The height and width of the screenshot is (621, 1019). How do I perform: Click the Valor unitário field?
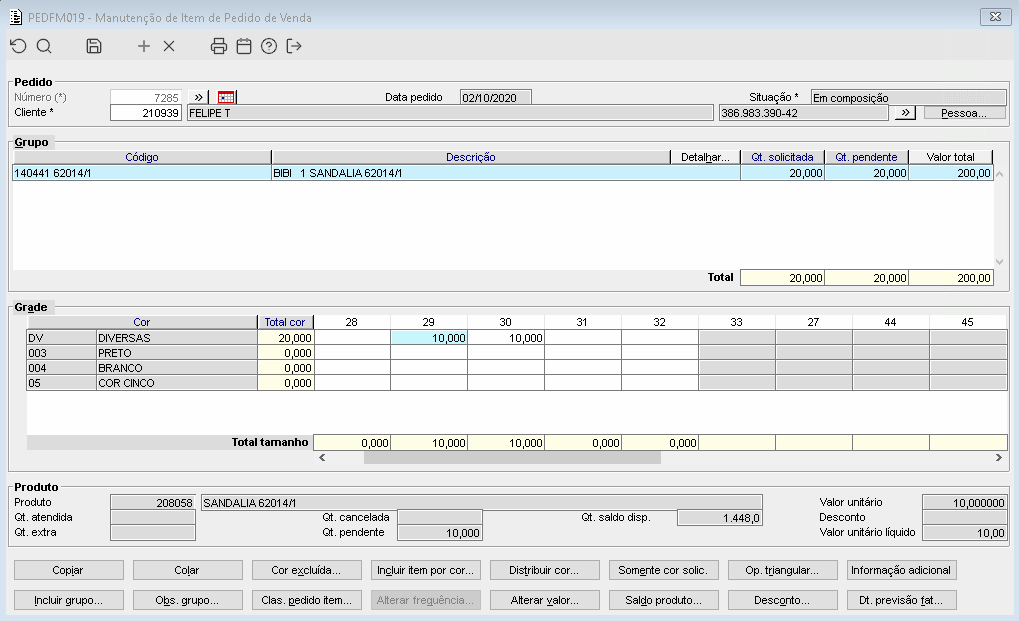pyautogui.click(x=964, y=503)
